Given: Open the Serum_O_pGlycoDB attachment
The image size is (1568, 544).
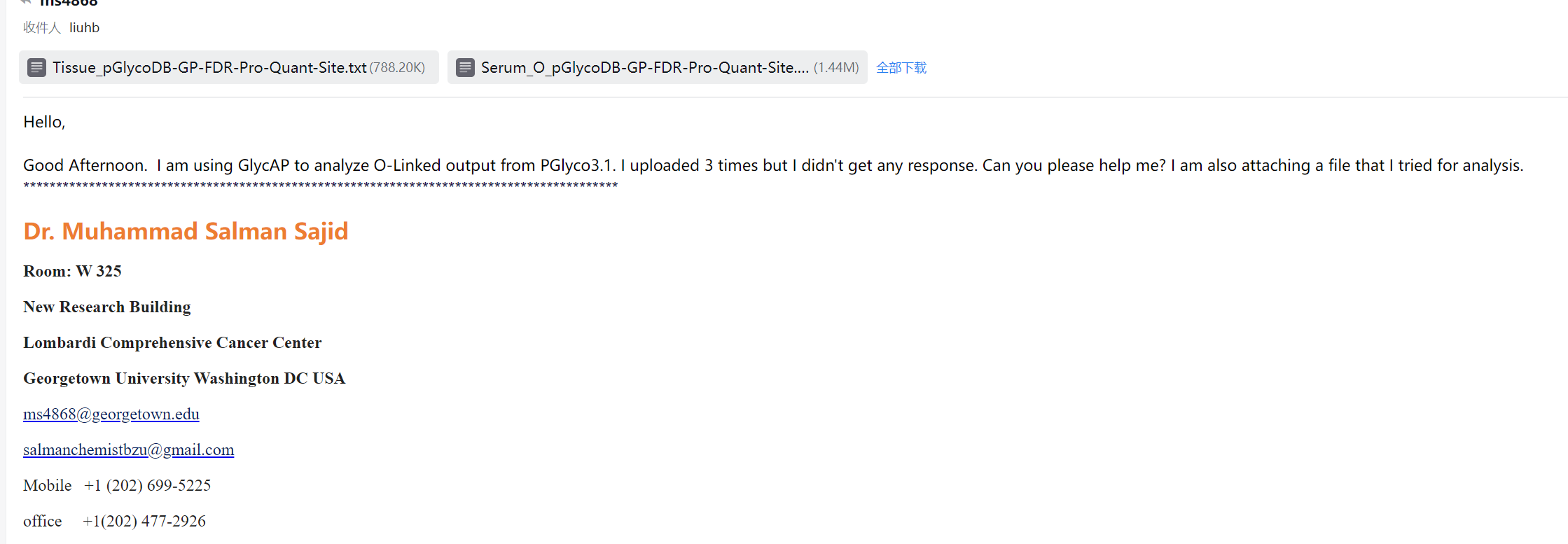Looking at the screenshot, I should (x=644, y=67).
